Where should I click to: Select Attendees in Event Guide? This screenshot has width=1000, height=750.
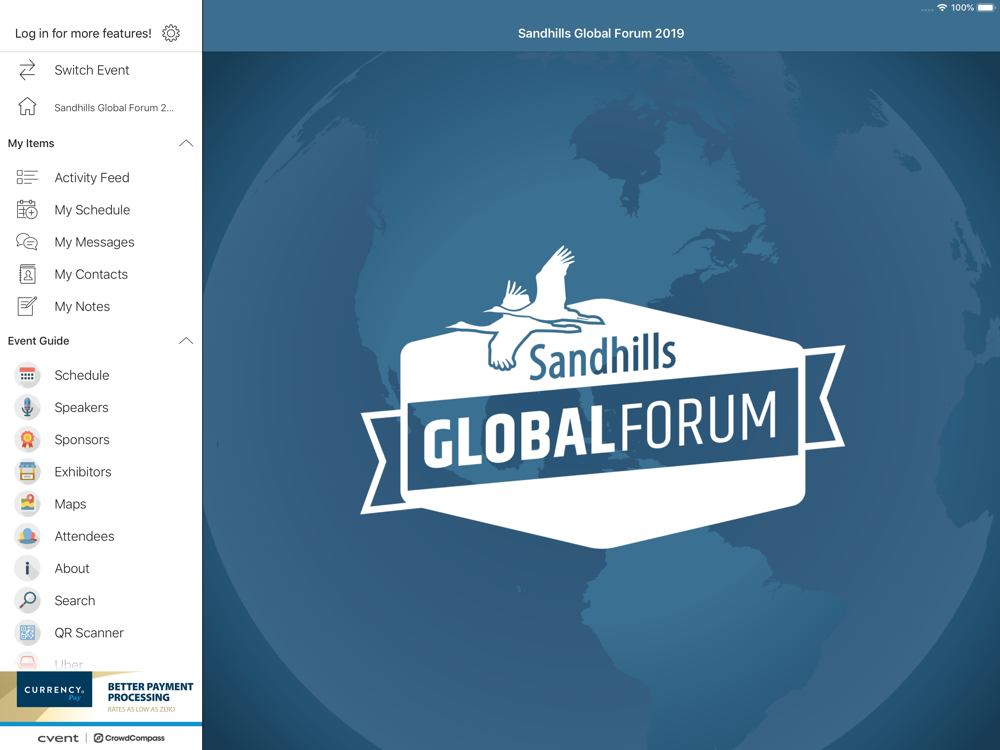[101, 536]
